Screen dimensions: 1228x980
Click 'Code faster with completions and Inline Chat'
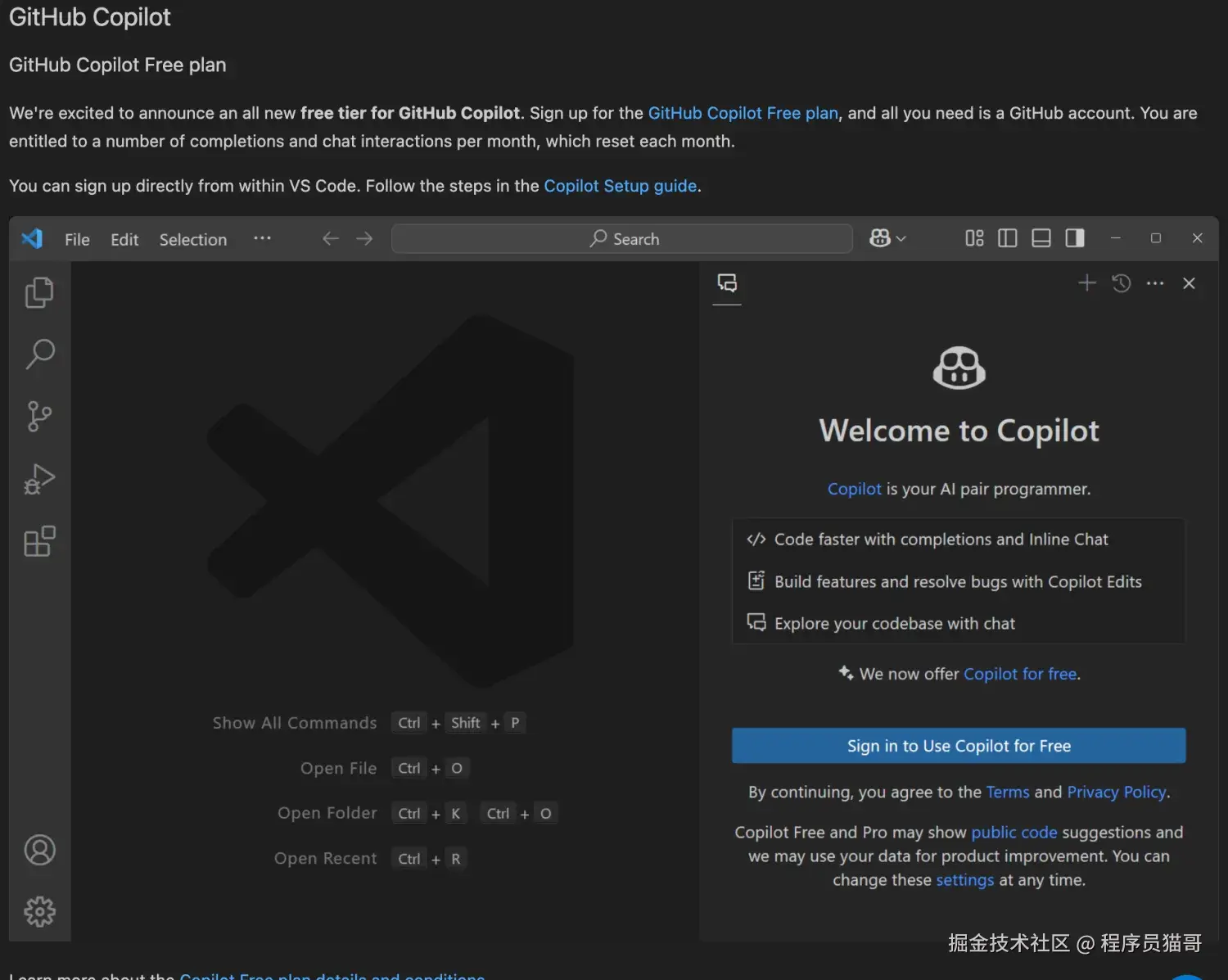tap(941, 539)
